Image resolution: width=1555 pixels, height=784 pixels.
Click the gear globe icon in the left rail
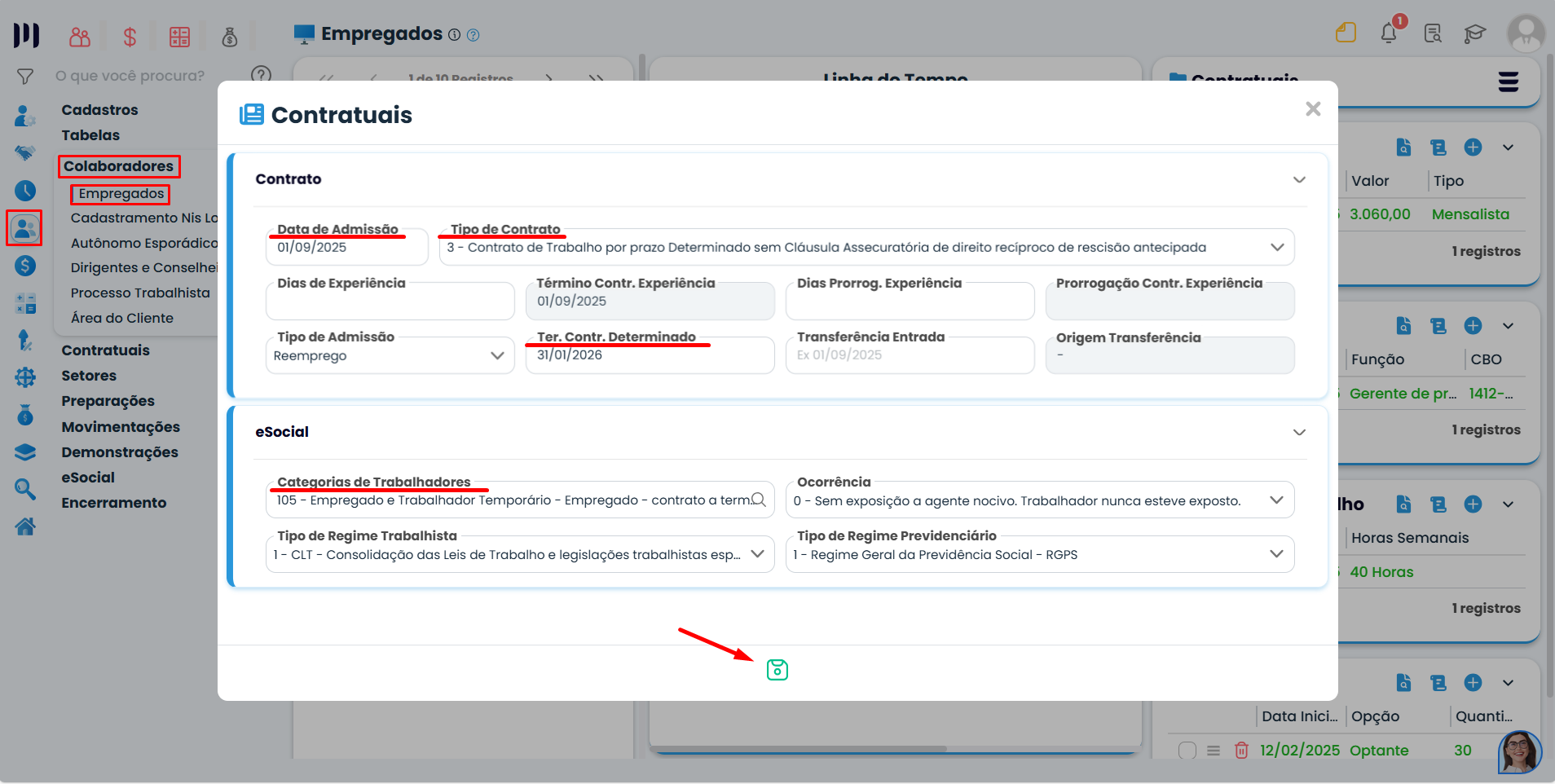[x=25, y=377]
